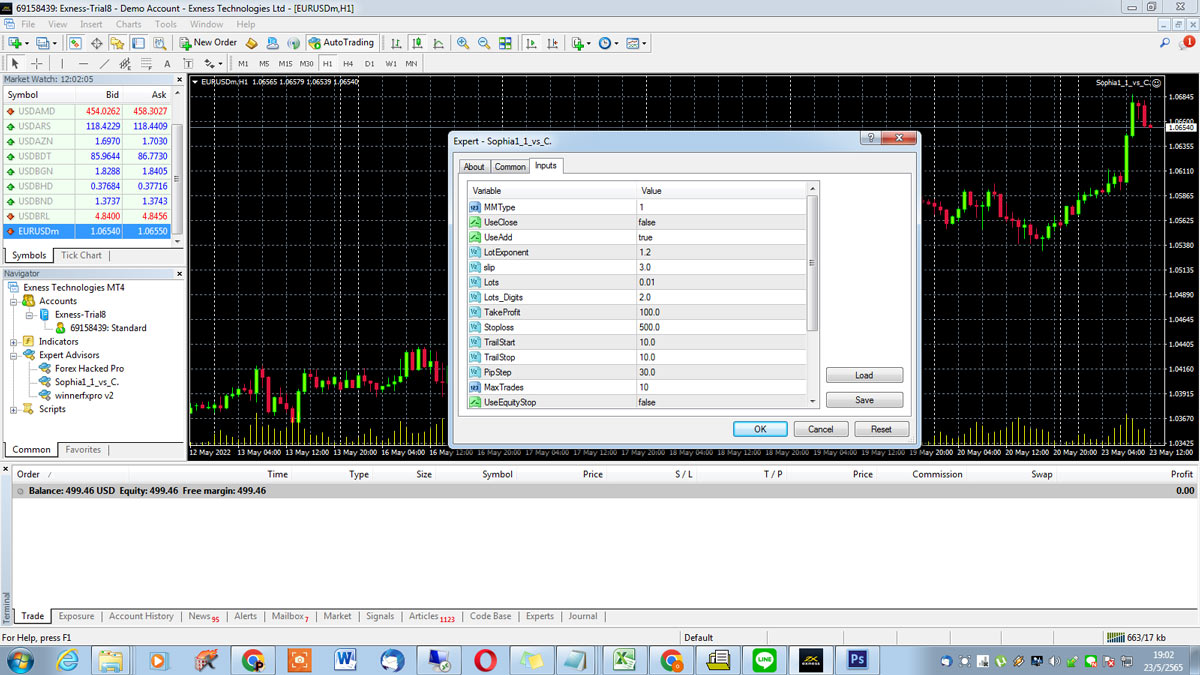The width and height of the screenshot is (1200, 675).
Task: Switch chart to candlestick mode
Action: [x=417, y=43]
